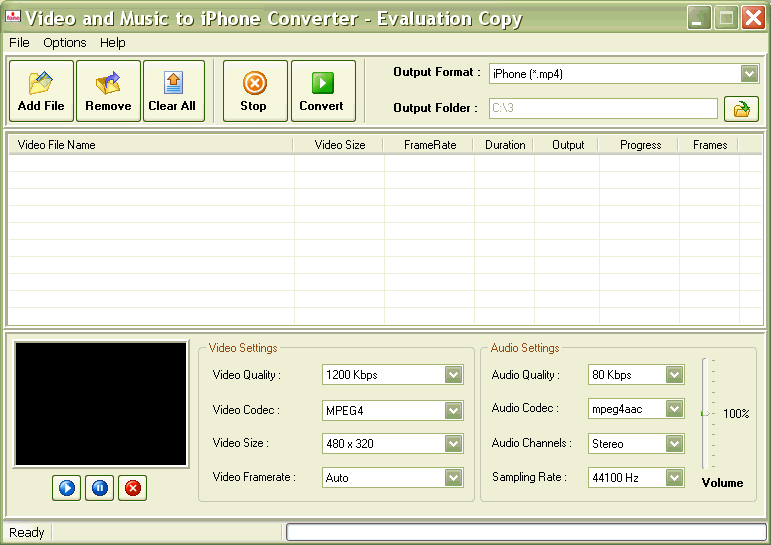
Task: Expand the Audio Codec dropdown
Action: click(x=675, y=409)
